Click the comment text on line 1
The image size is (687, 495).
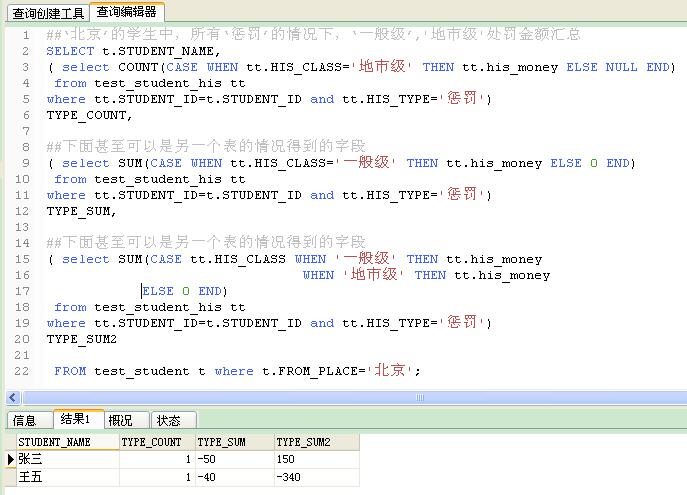click(313, 34)
